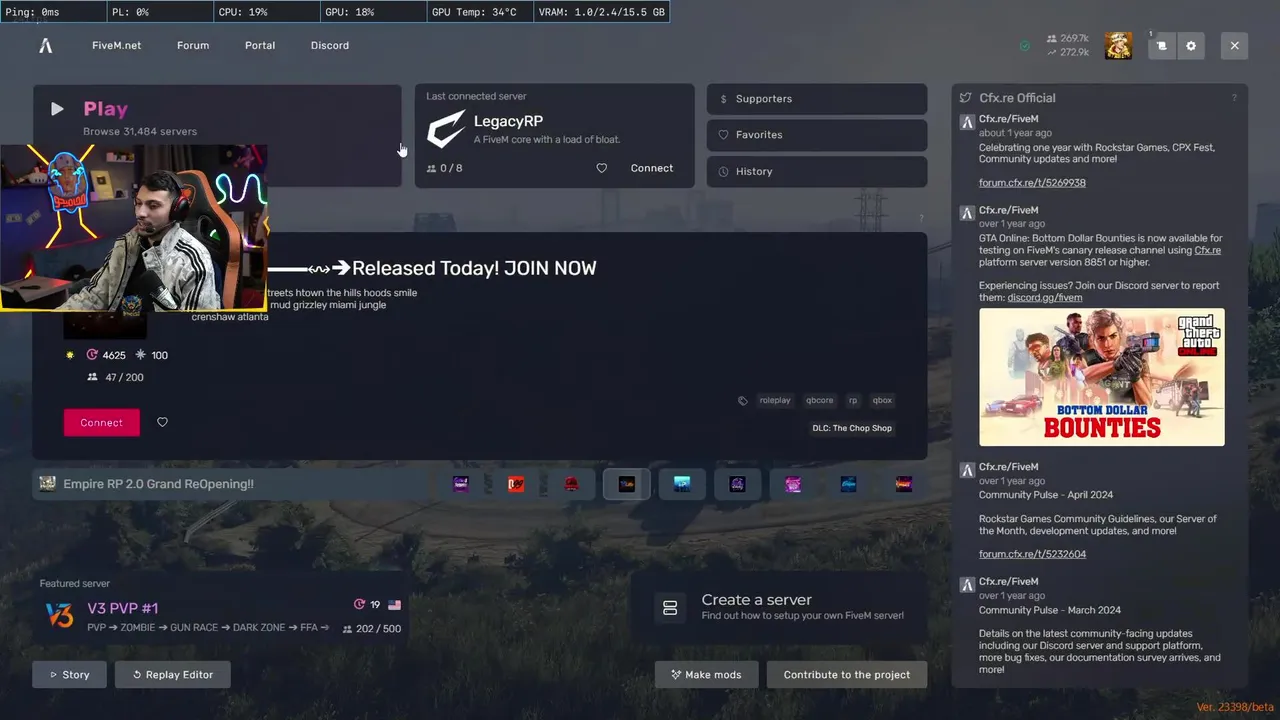Click the 47 / 200 player count
The image size is (1280, 720).
(116, 377)
